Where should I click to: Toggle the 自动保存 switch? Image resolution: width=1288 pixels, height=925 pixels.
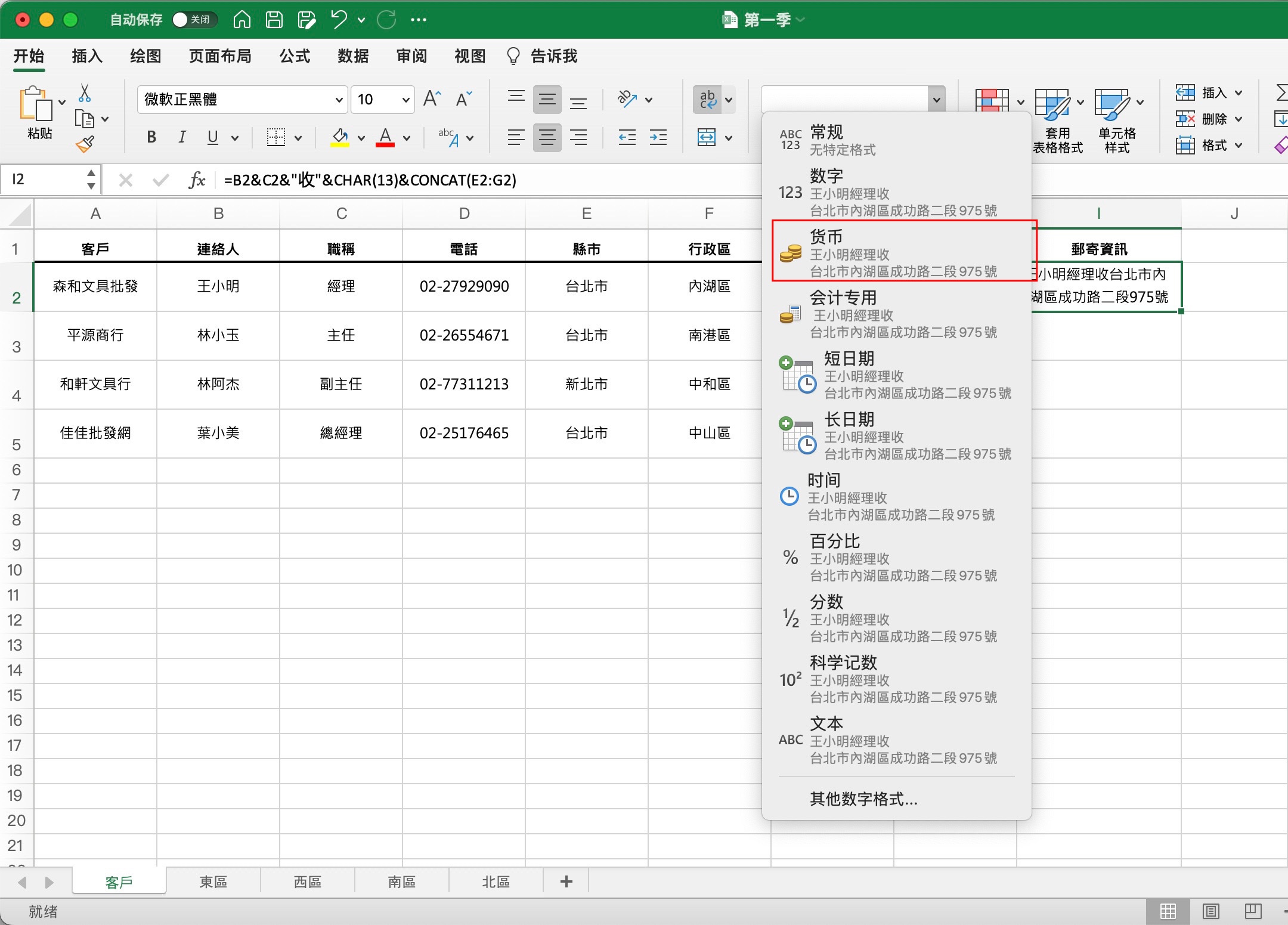[194, 20]
